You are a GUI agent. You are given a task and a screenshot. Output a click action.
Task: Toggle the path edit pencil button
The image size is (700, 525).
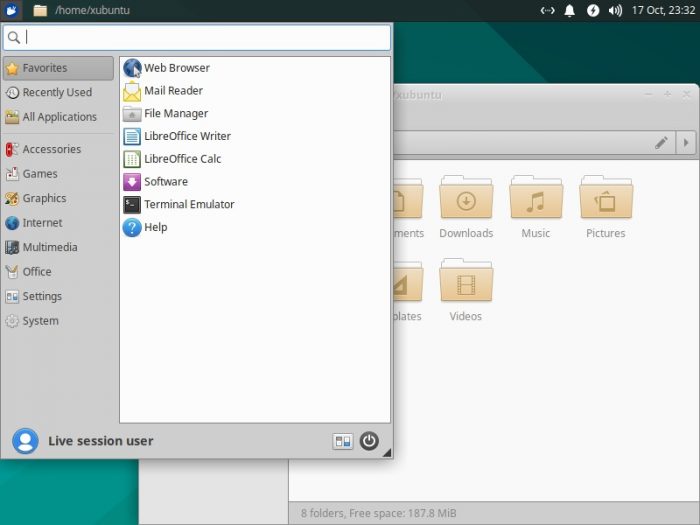[661, 143]
